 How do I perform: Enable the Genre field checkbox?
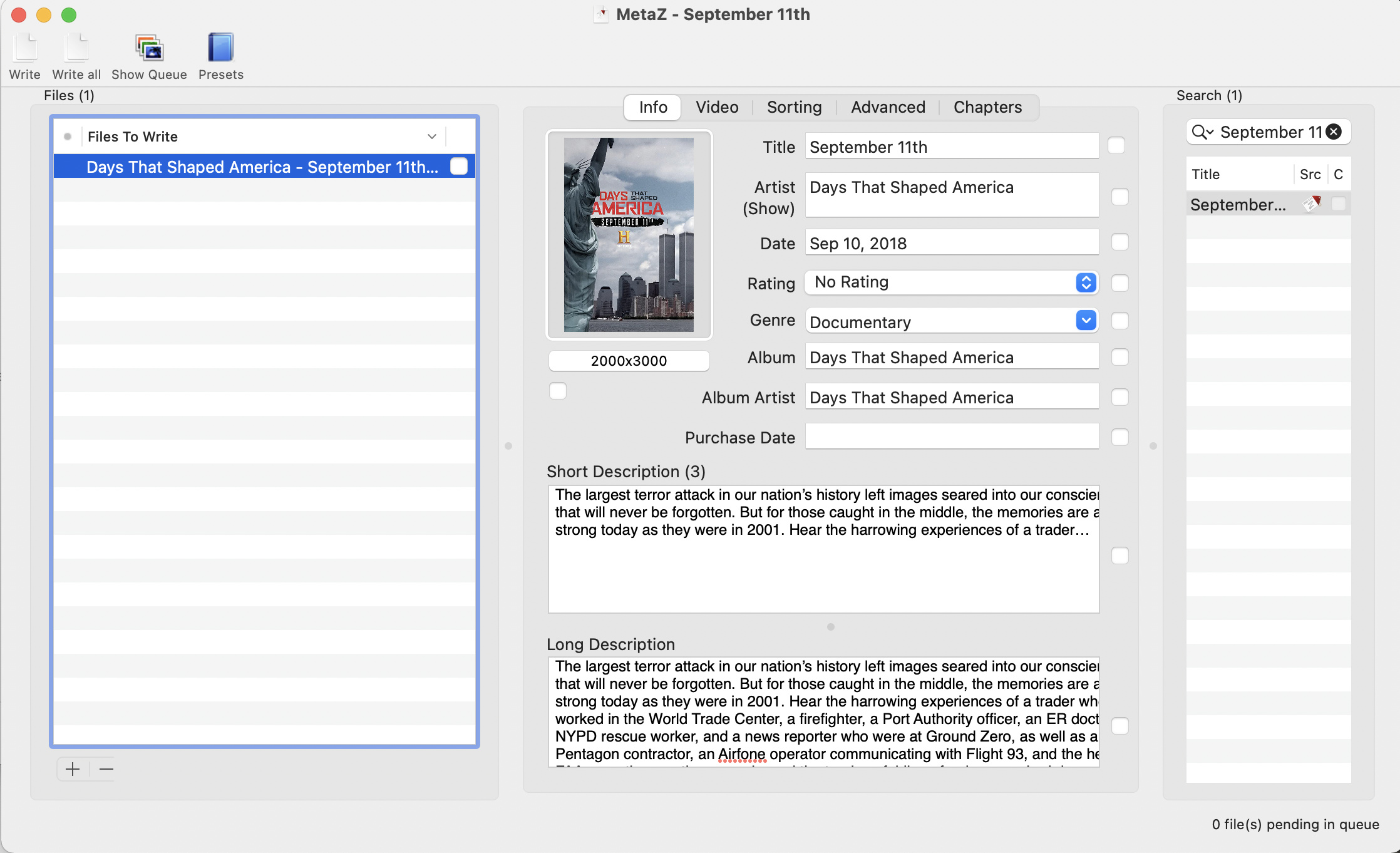[x=1119, y=321]
